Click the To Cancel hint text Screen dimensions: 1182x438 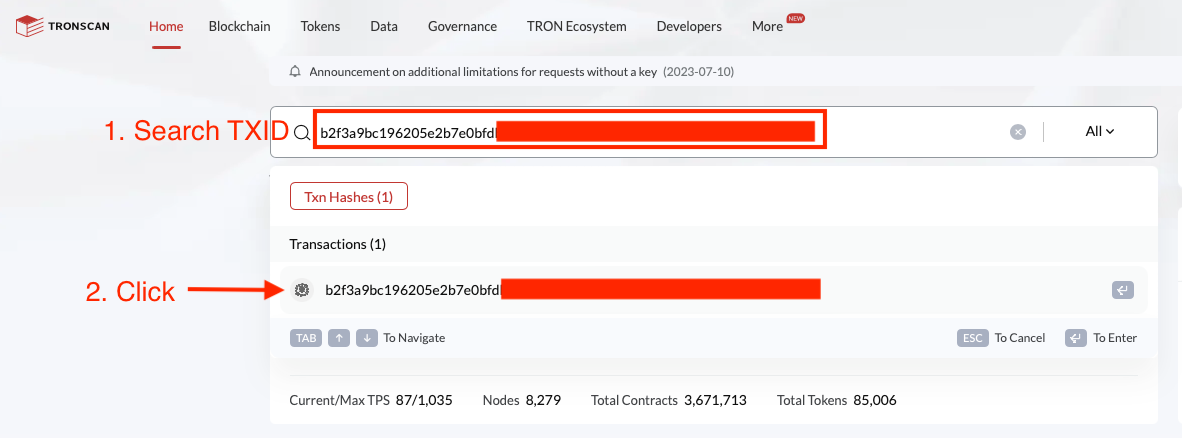[1020, 338]
